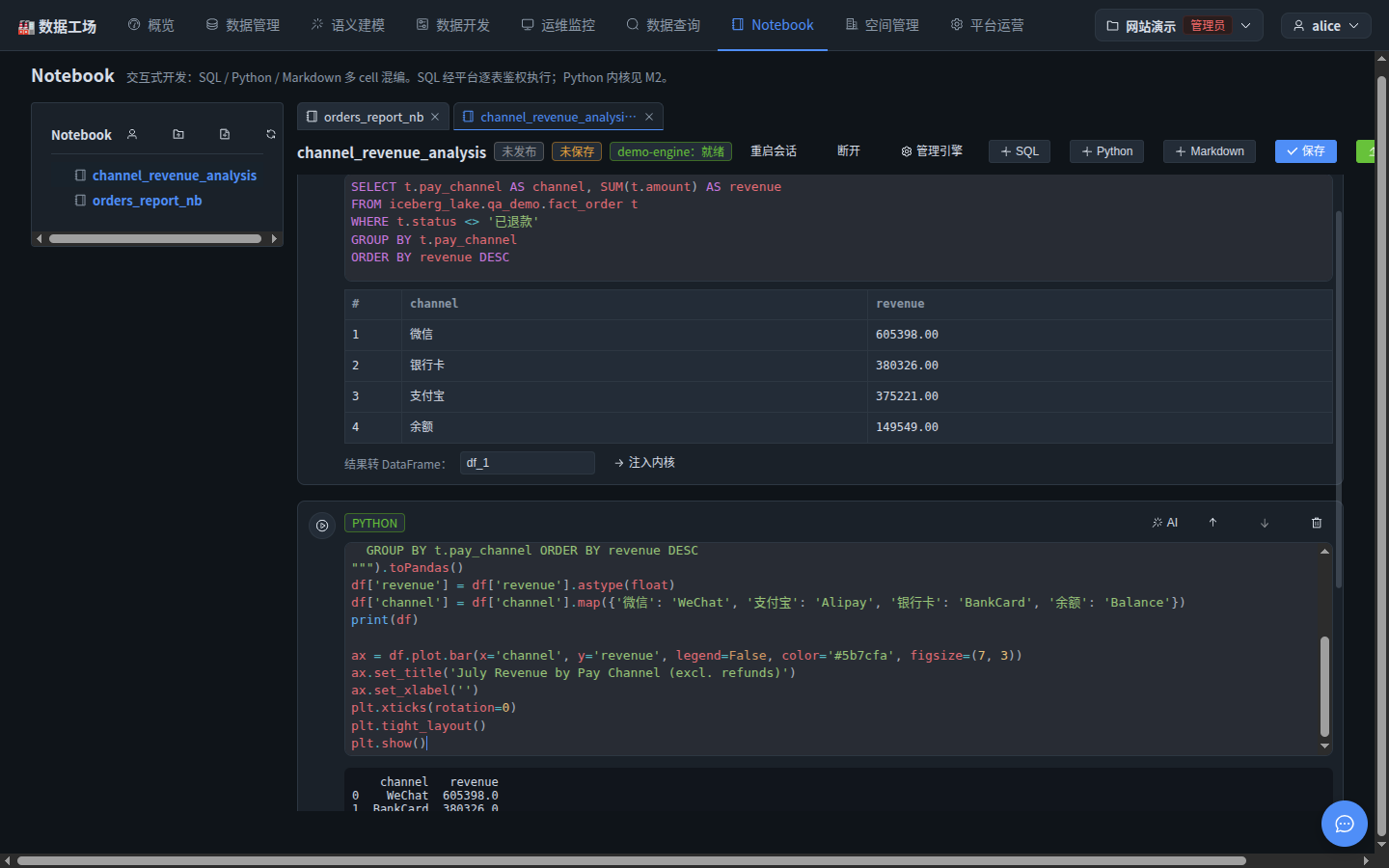The width and height of the screenshot is (1389, 868).
Task: Click the 未保存 status badge
Action: click(577, 151)
